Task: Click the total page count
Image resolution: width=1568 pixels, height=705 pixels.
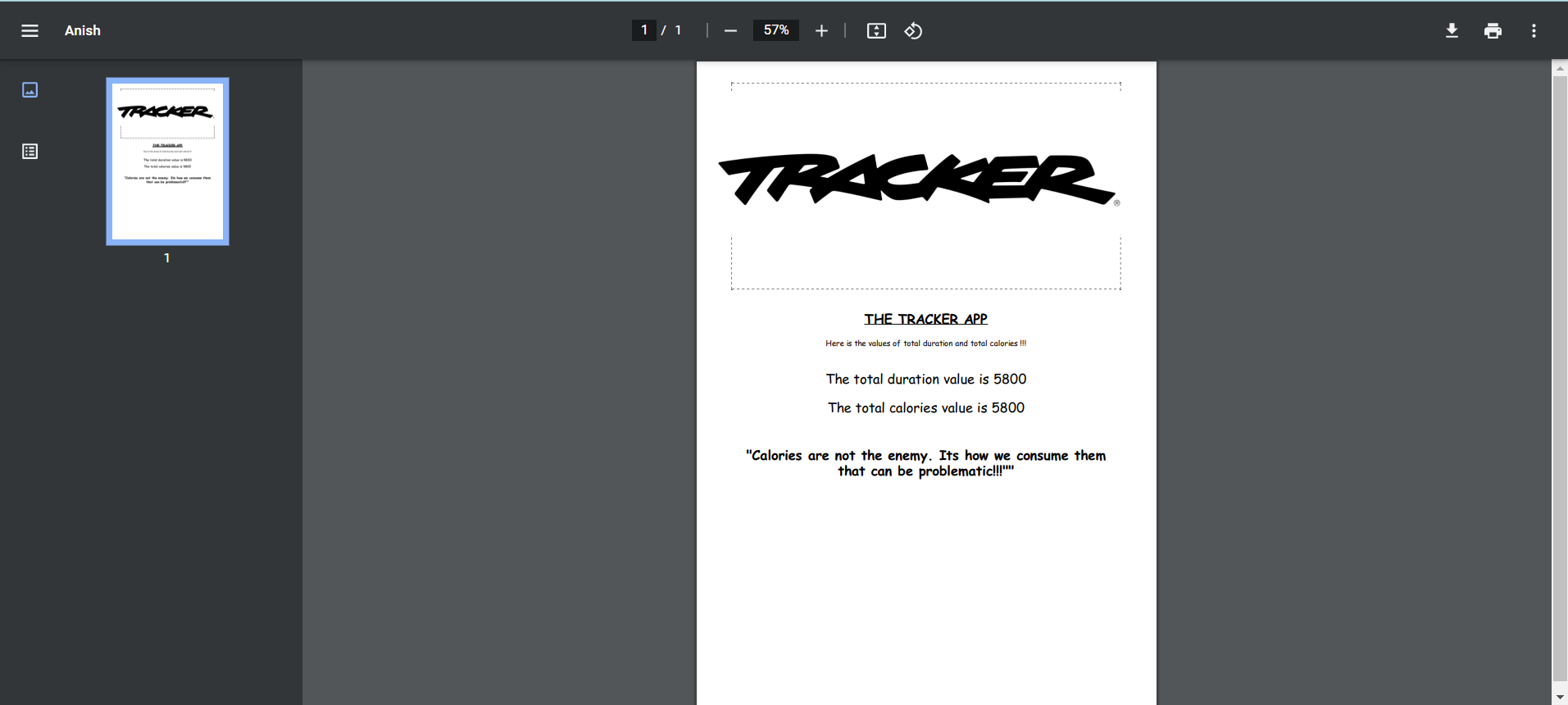Action: pos(678,30)
